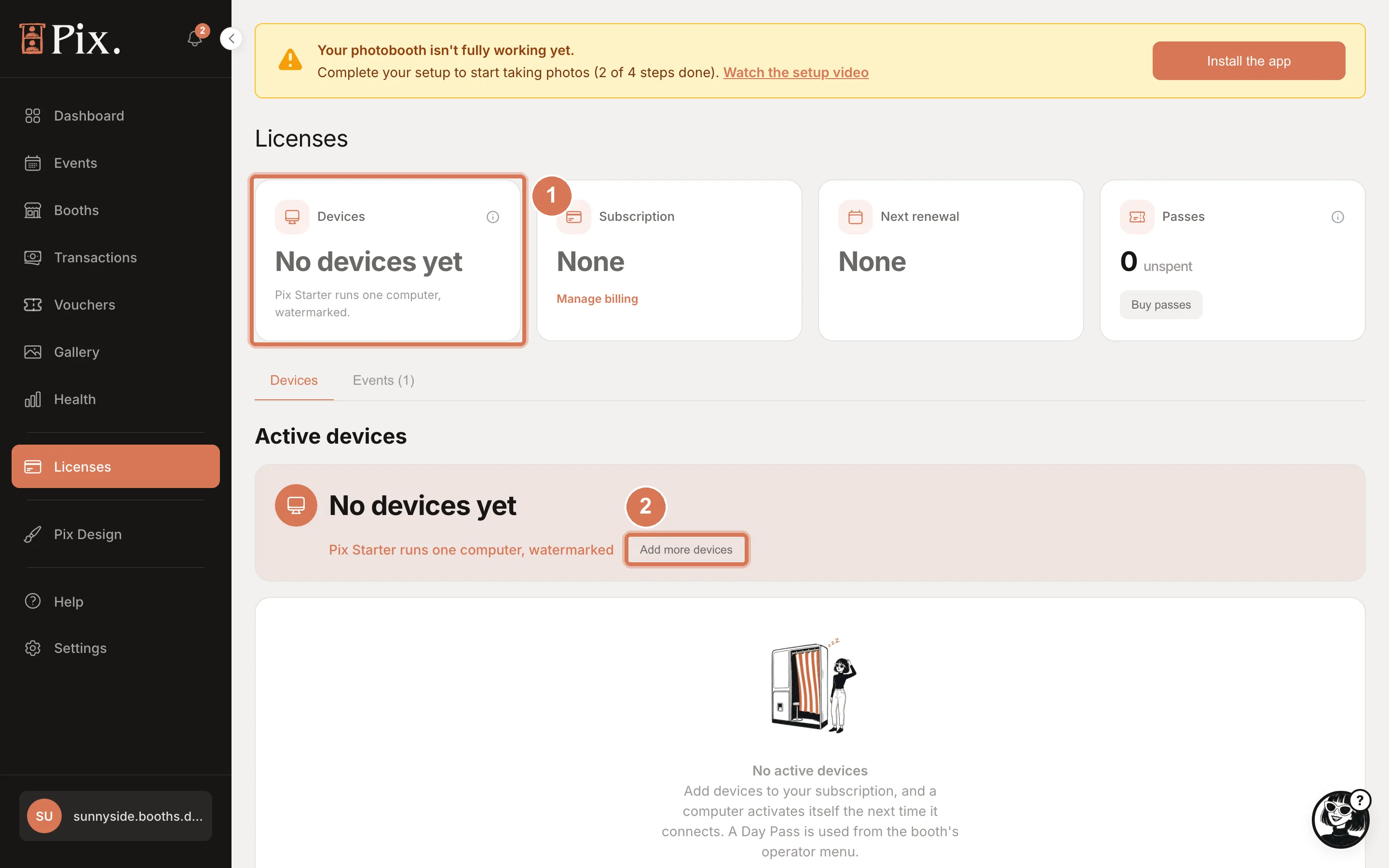This screenshot has height=868, width=1389.
Task: Click the Devices card monitor icon
Action: tap(292, 217)
